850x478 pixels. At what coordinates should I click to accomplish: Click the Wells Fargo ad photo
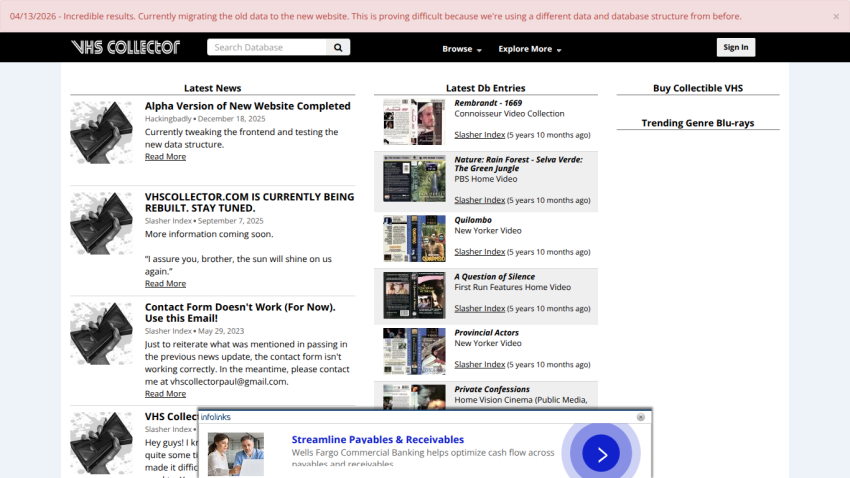(236, 454)
